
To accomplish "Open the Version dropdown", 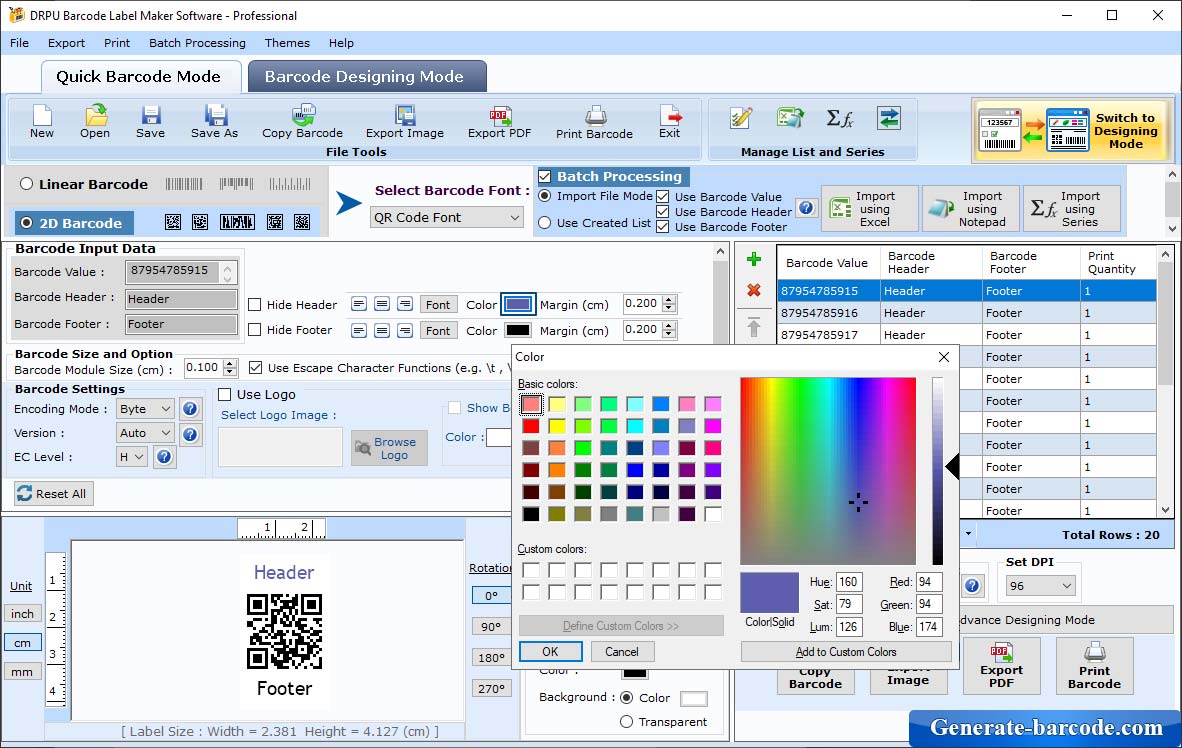I will tap(145, 433).
